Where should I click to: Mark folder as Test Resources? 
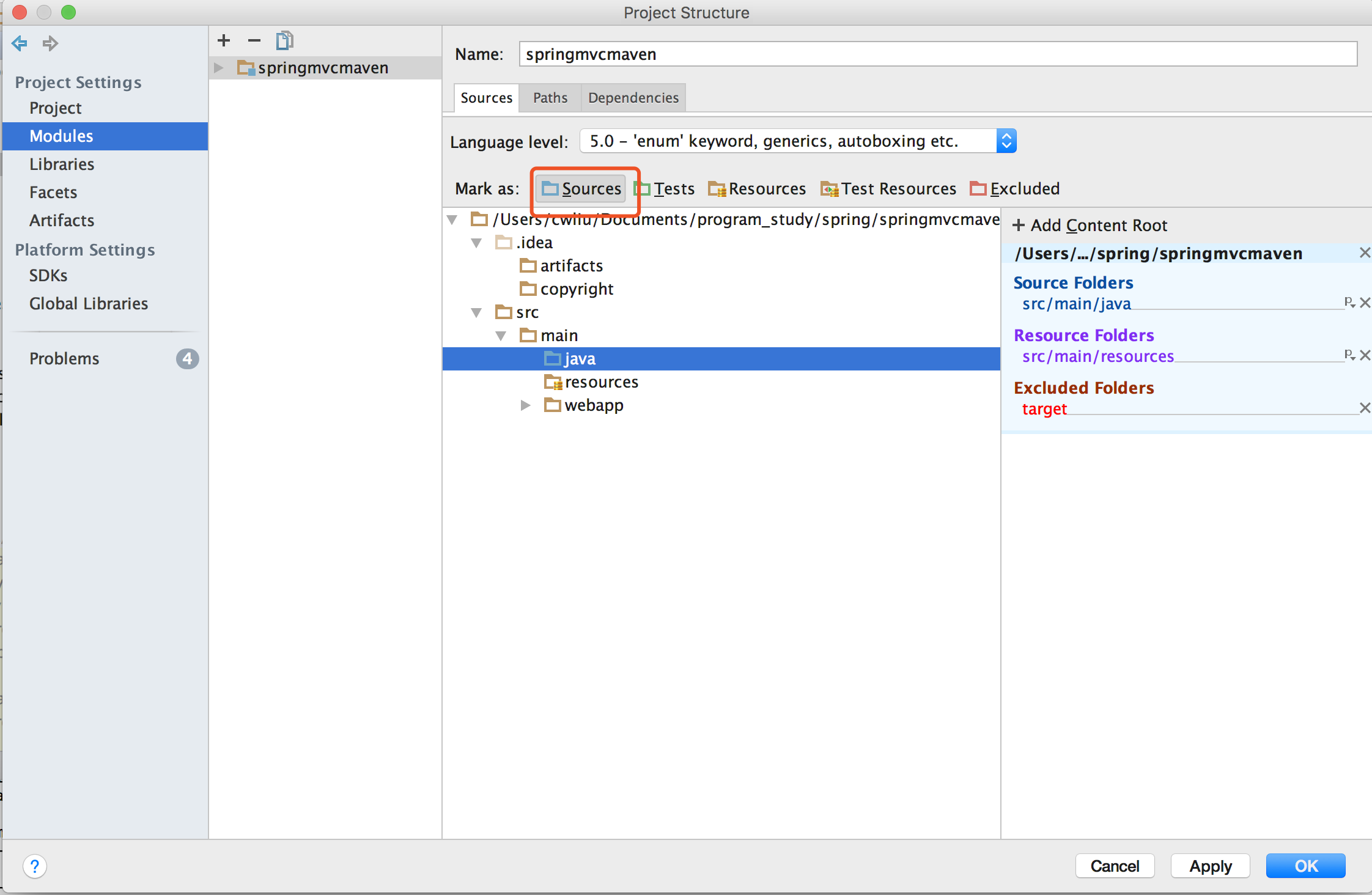coord(888,189)
